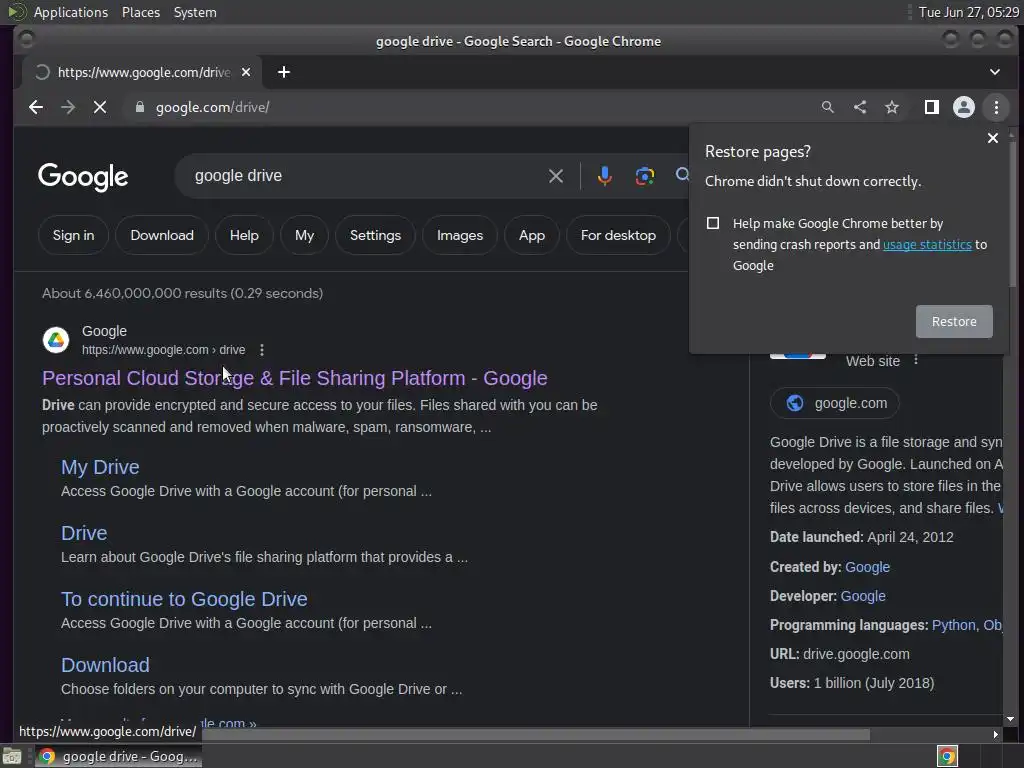
Task: Open the Google logo homepage
Action: click(83, 177)
